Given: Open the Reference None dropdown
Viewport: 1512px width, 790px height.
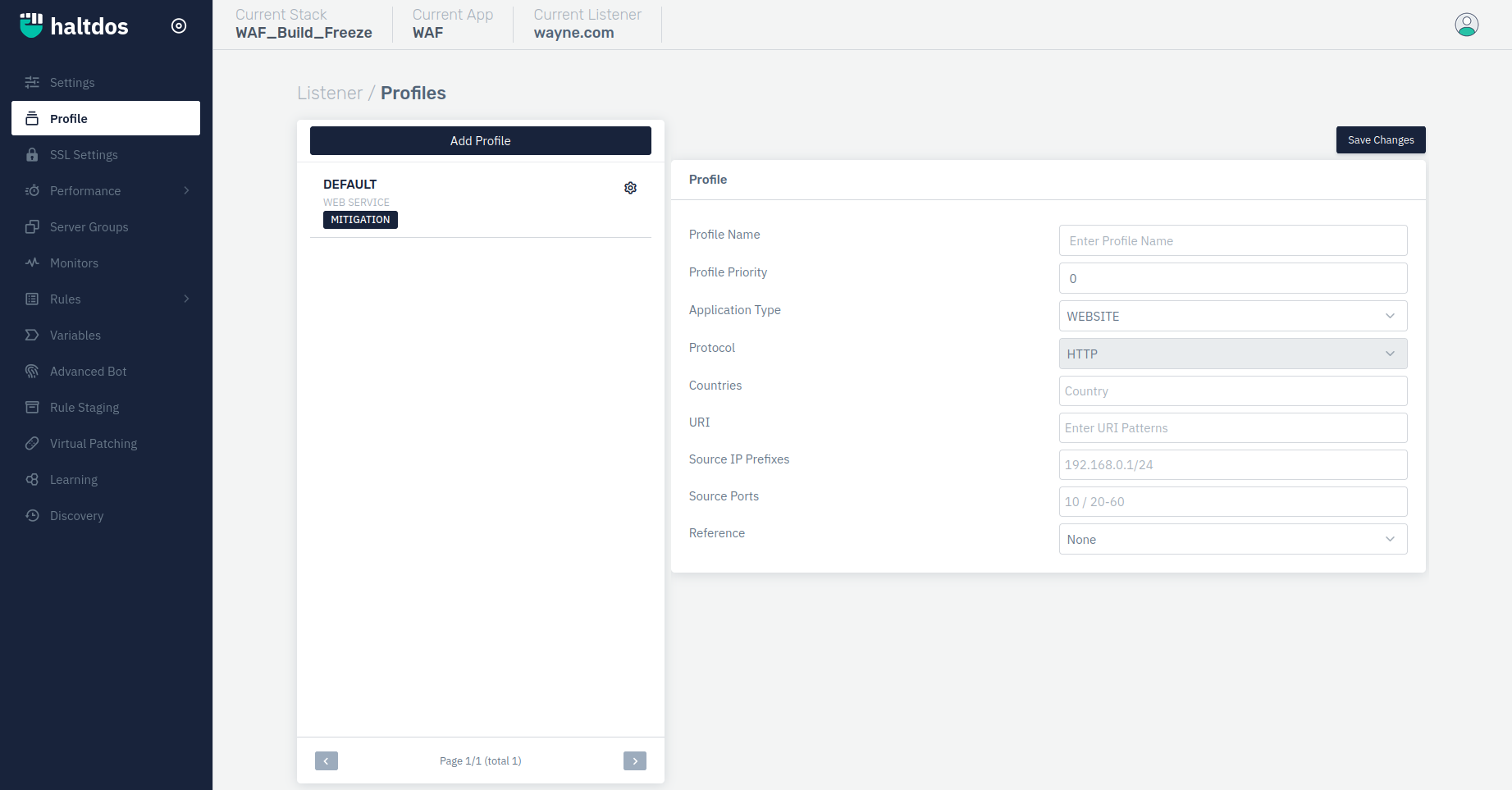Looking at the screenshot, I should click(x=1233, y=539).
